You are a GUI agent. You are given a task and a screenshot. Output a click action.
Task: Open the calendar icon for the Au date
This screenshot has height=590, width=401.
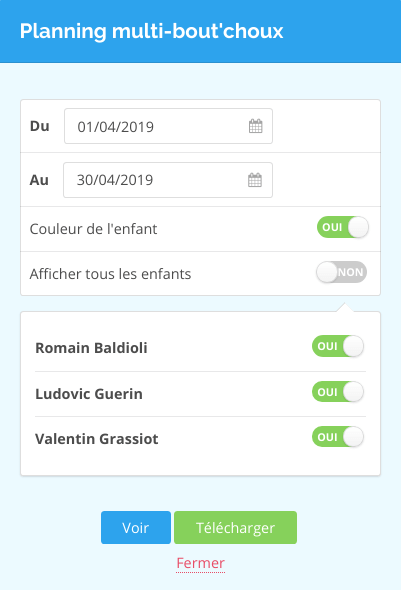[x=255, y=180]
